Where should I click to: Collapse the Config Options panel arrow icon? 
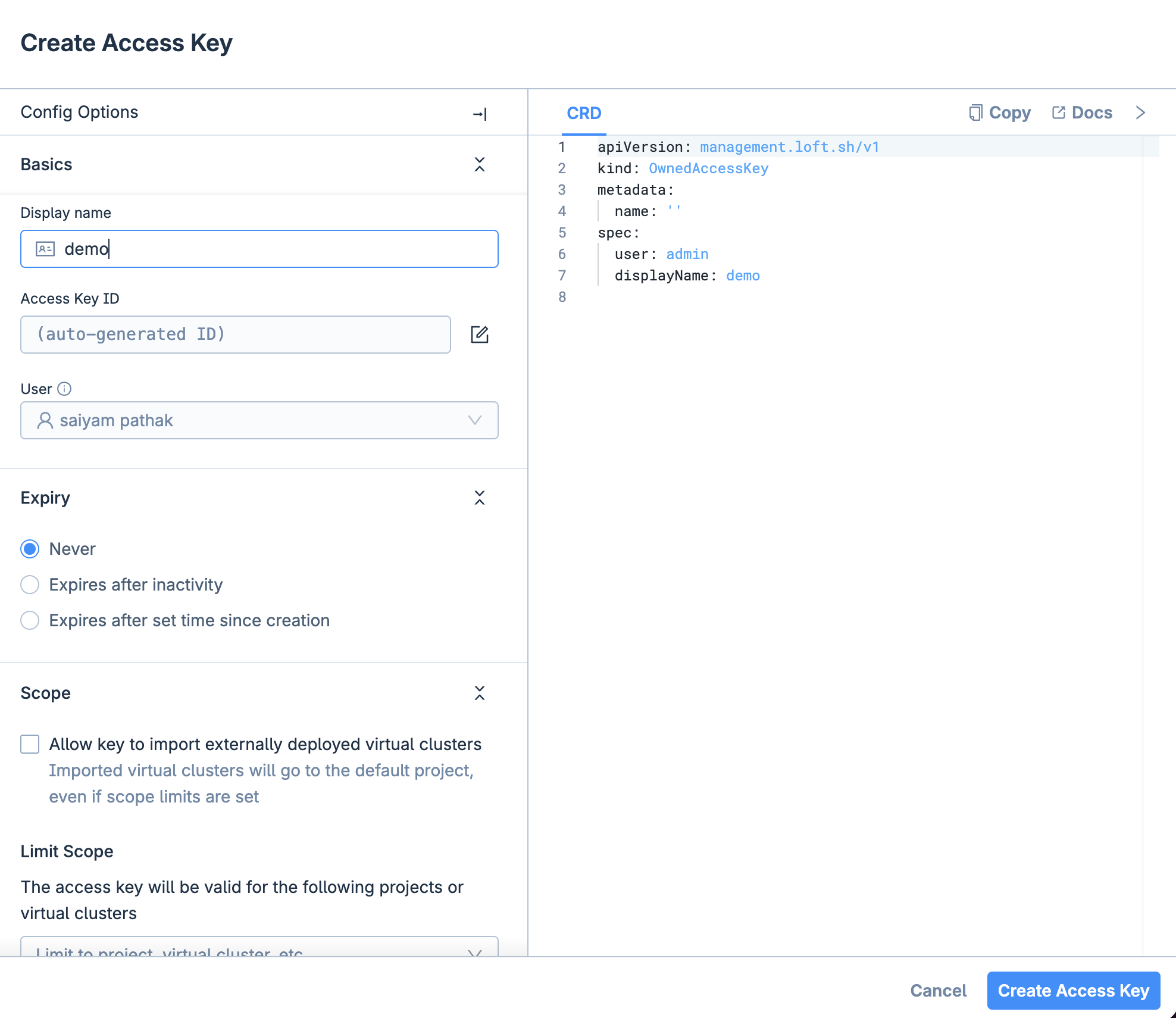click(480, 114)
